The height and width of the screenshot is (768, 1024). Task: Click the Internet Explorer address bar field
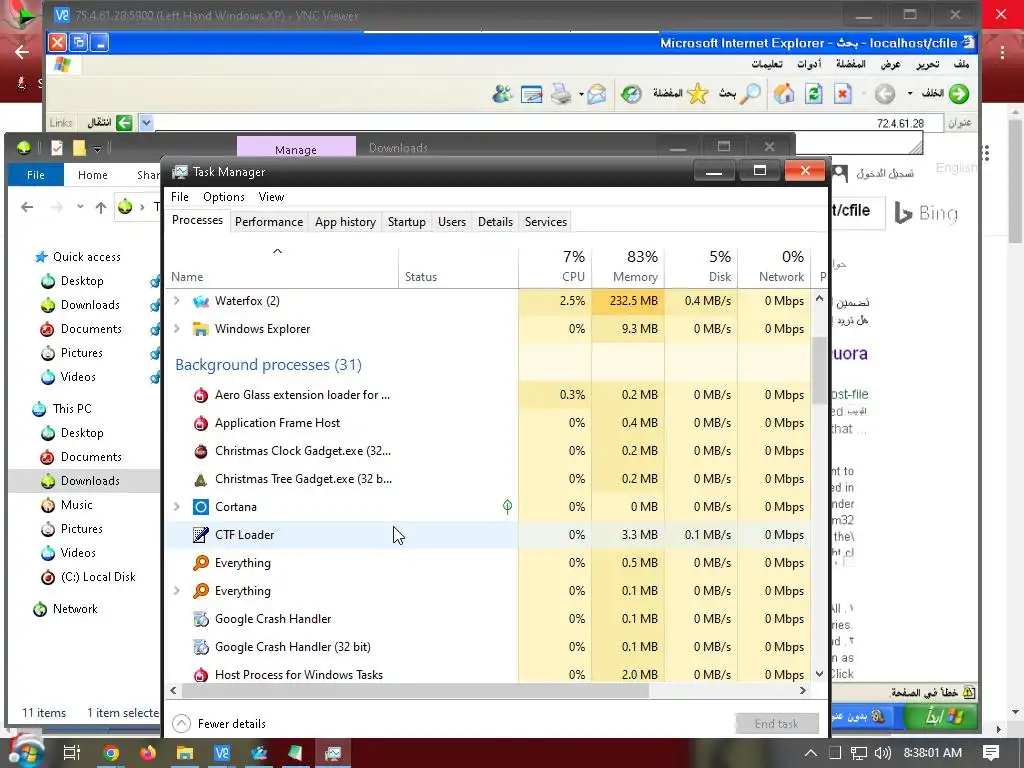click(x=549, y=123)
